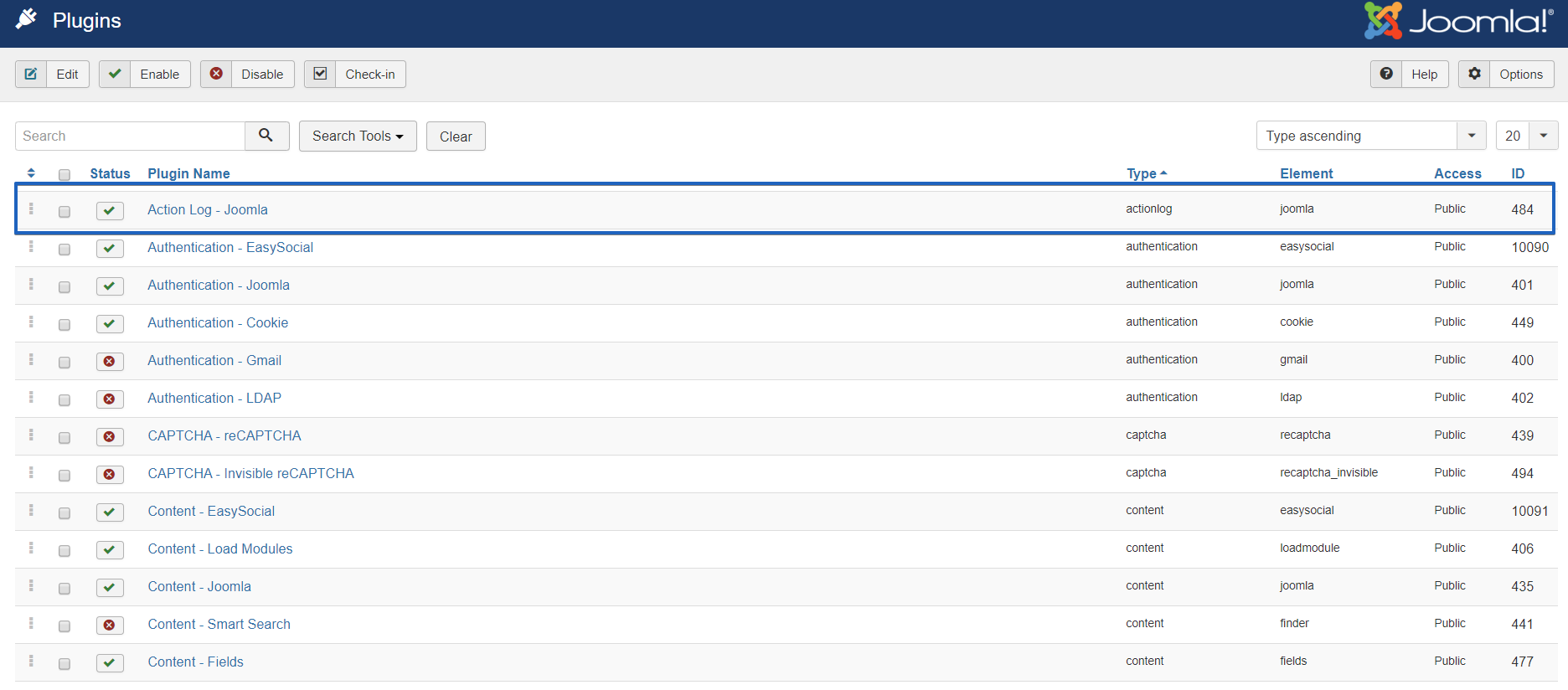Open Authentication - LDAP plugin link

[x=214, y=398]
